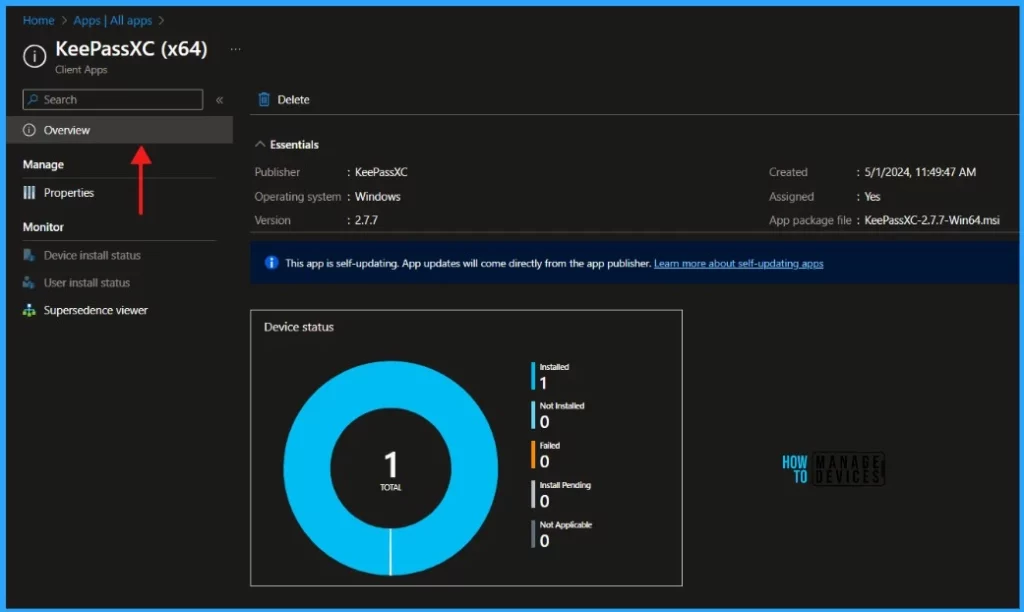This screenshot has width=1024, height=612.
Task: Open the ellipsis more options menu
Action: (235, 49)
